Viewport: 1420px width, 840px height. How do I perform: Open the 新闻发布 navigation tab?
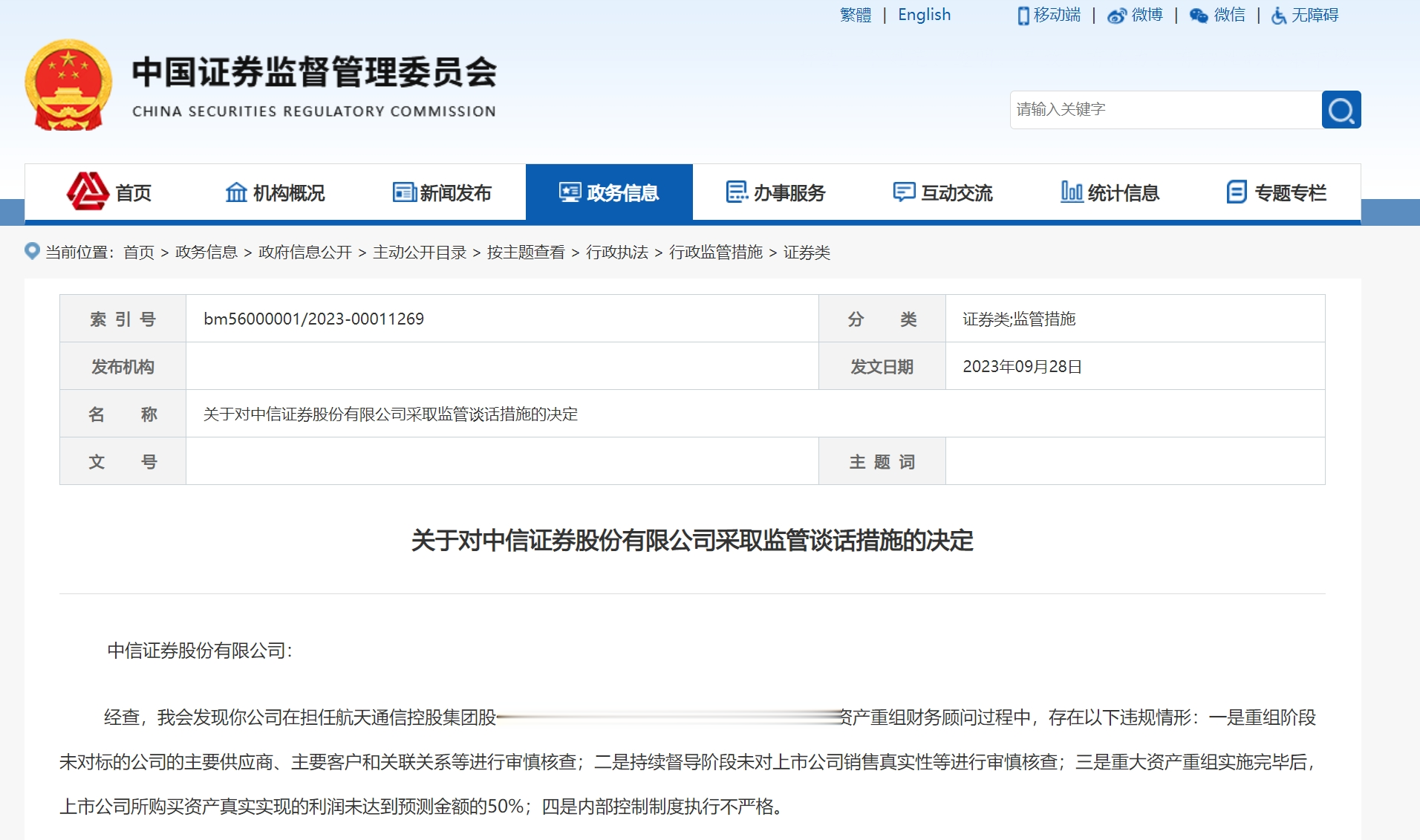click(x=443, y=192)
